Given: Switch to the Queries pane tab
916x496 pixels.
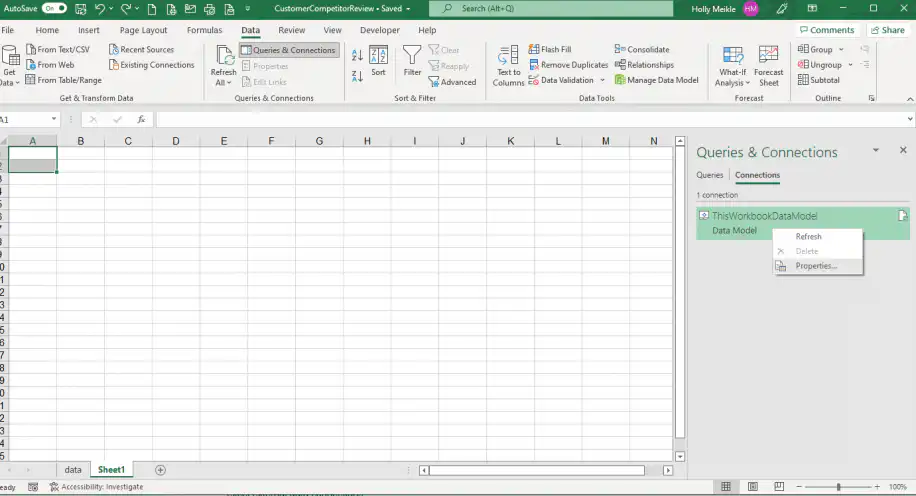Looking at the screenshot, I should pos(709,175).
